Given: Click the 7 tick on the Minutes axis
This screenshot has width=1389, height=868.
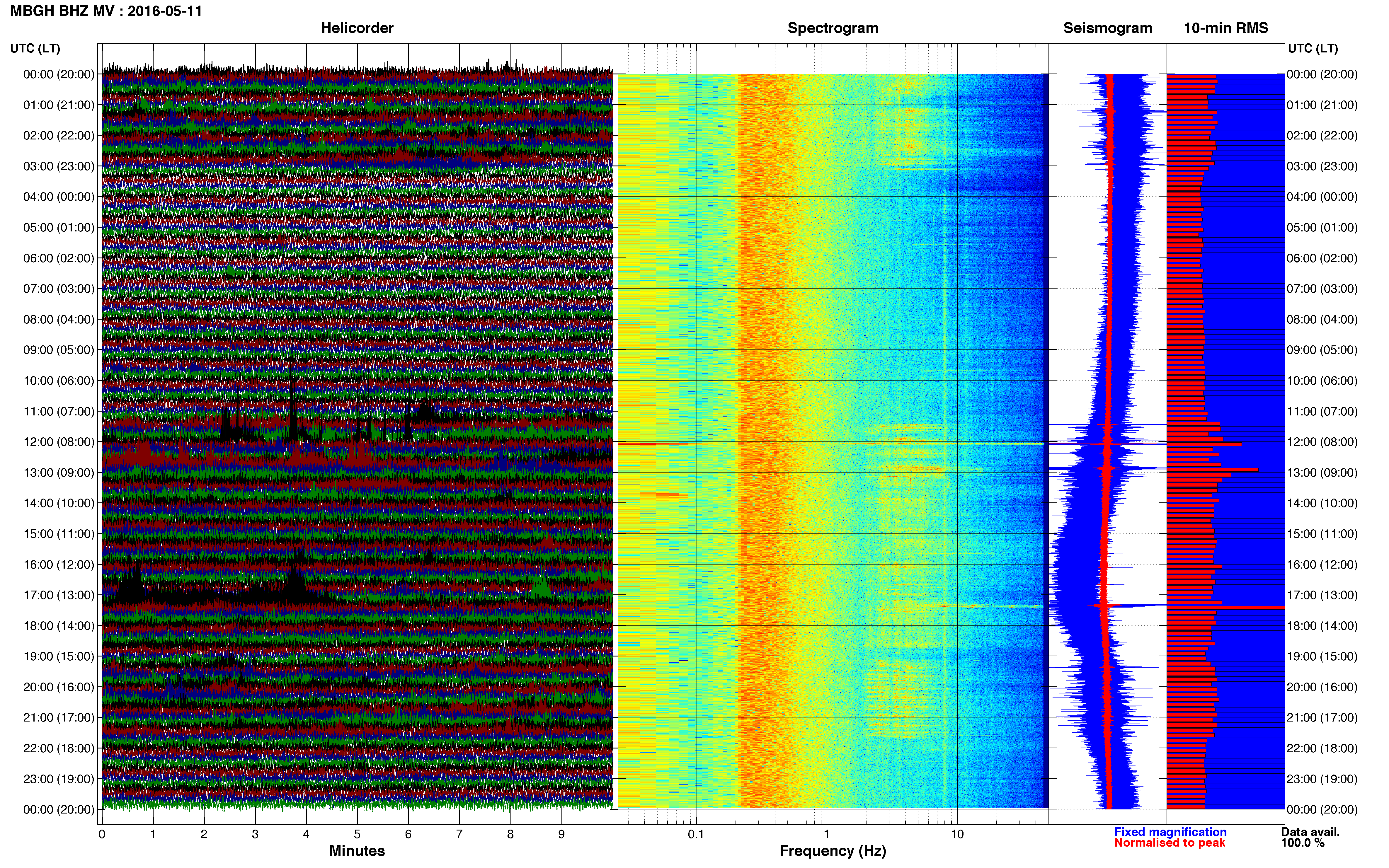Looking at the screenshot, I should point(459,834).
